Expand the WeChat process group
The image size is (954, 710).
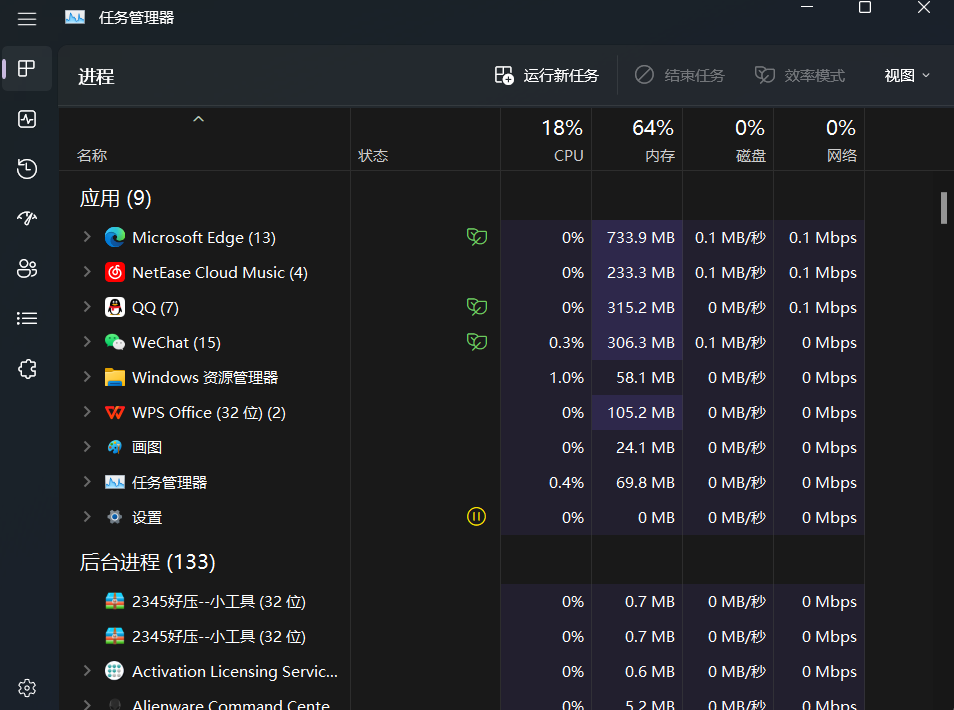tap(87, 342)
